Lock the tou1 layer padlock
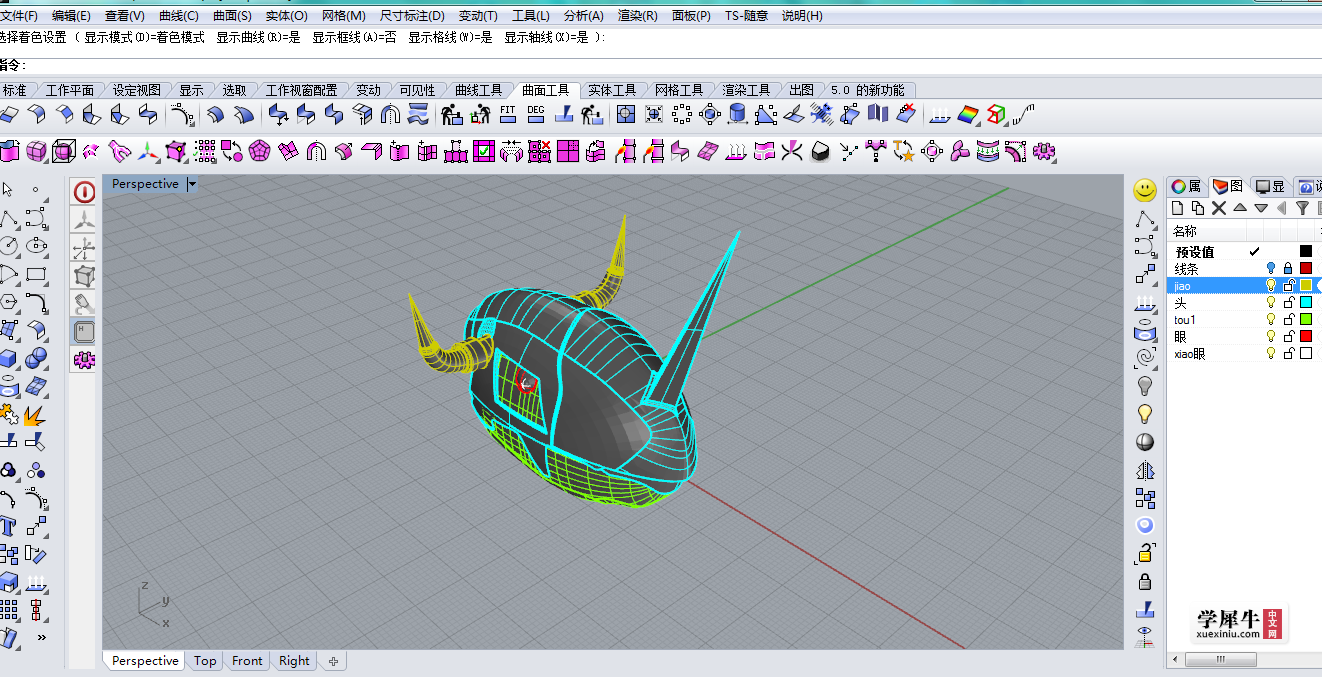1322x677 pixels. 1288,320
